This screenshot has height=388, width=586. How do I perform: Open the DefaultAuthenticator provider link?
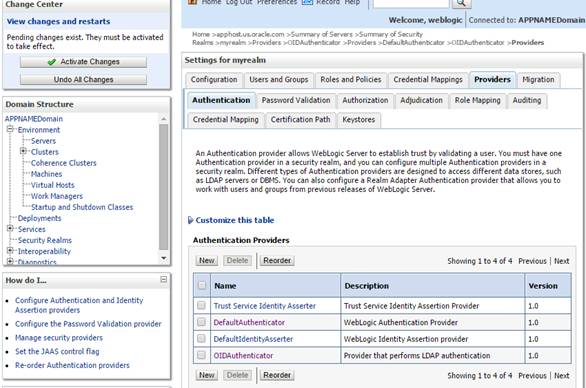[x=249, y=322]
